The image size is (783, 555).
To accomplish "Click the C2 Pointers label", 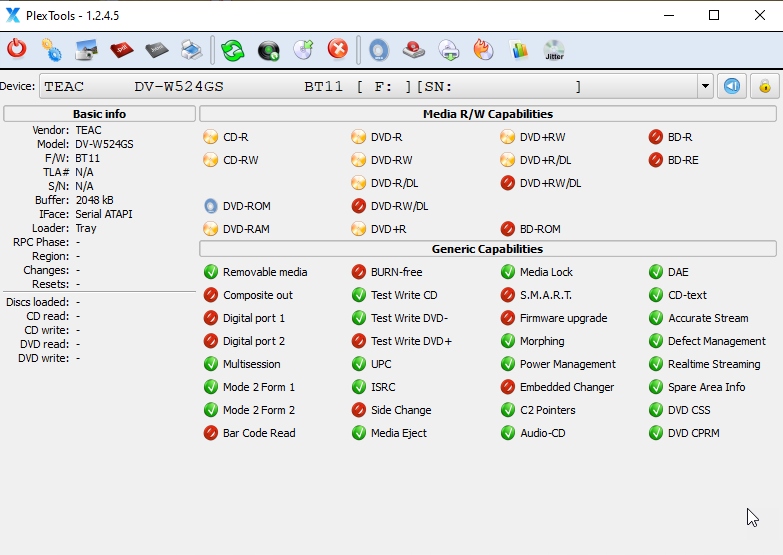I will (x=548, y=410).
